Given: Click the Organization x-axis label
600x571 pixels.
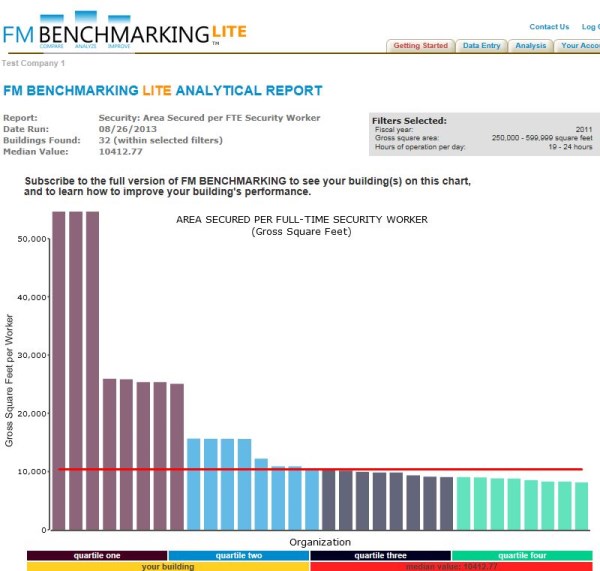Looking at the screenshot, I should [320, 542].
